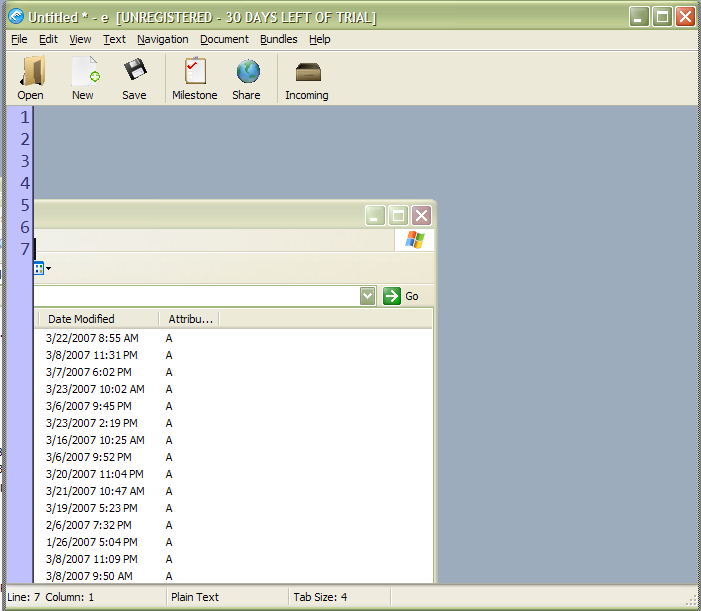The height and width of the screenshot is (611, 701).
Task: Open the Incoming tray icon
Action: click(x=308, y=72)
